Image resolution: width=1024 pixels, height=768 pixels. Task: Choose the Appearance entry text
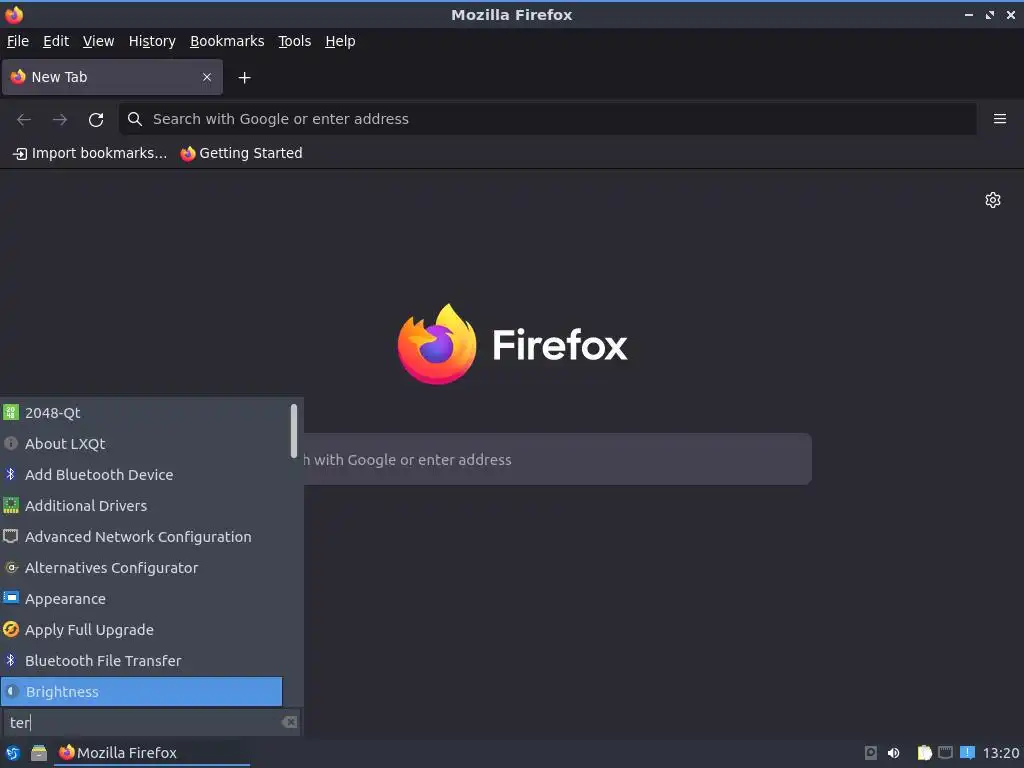click(x=65, y=599)
